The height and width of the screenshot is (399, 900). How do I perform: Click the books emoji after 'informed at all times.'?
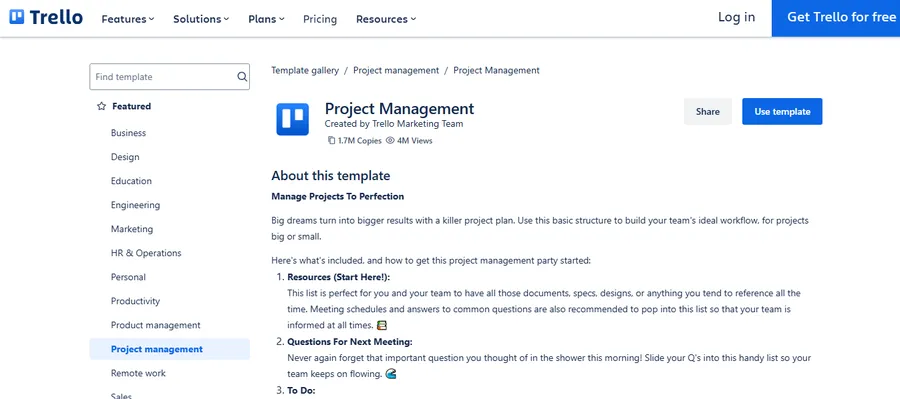pyautogui.click(x=382, y=326)
